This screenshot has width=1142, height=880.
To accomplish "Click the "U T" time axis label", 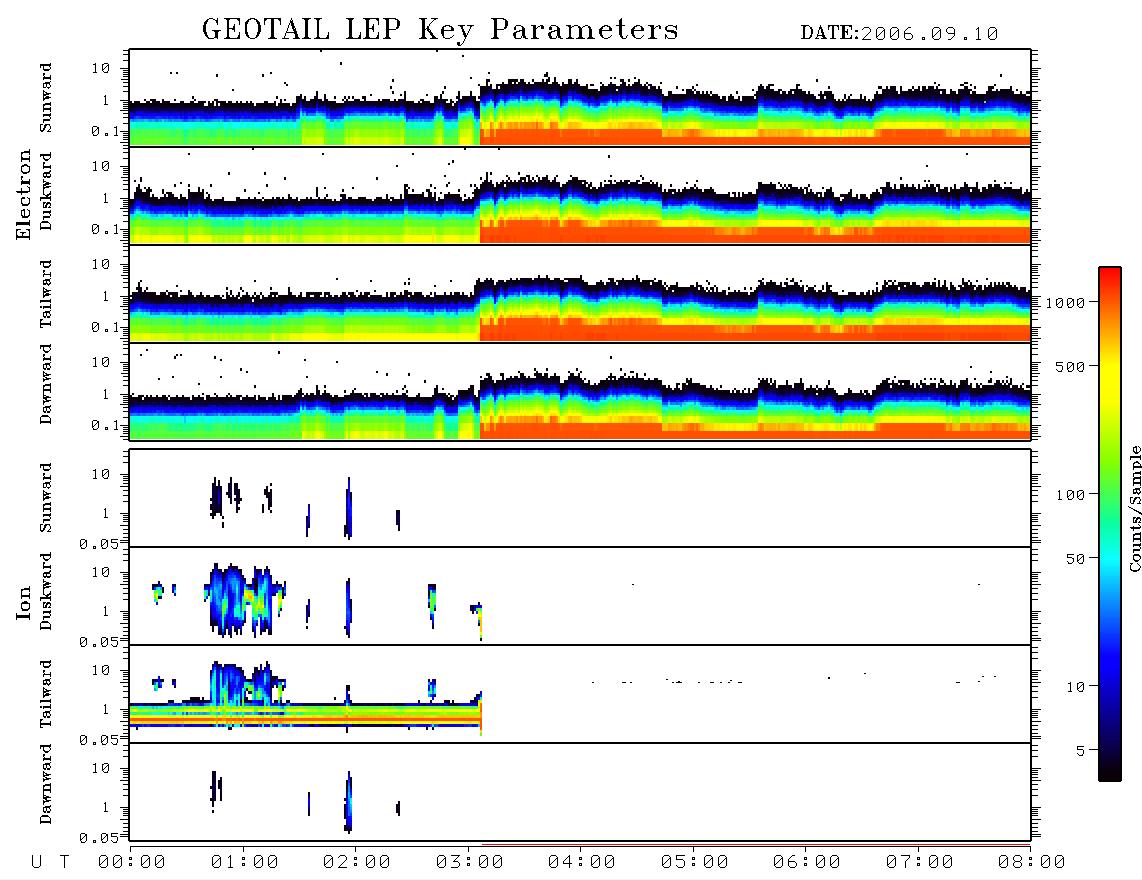I will coord(50,862).
